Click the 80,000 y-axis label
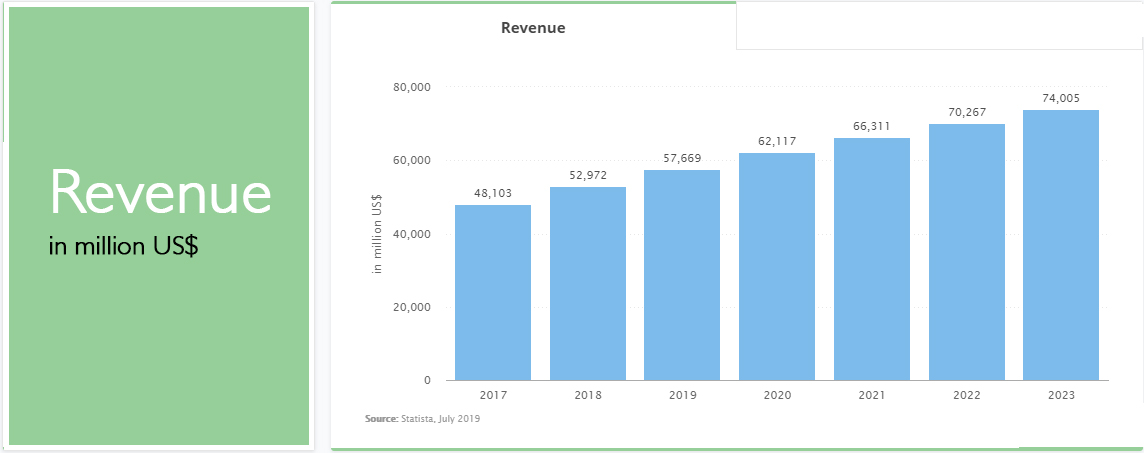 coord(412,88)
